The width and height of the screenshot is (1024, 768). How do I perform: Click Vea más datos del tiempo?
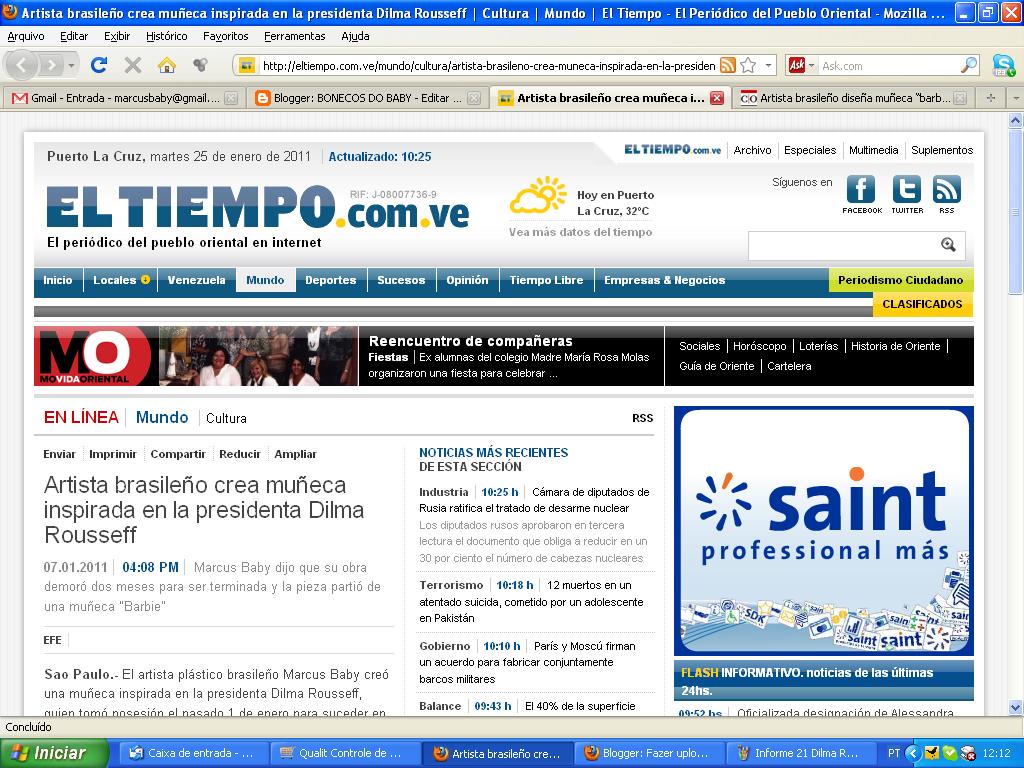coord(581,232)
